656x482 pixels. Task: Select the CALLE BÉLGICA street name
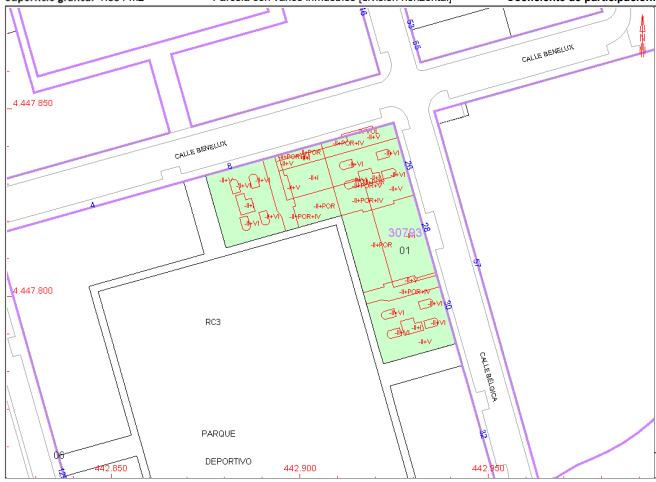tap(487, 378)
